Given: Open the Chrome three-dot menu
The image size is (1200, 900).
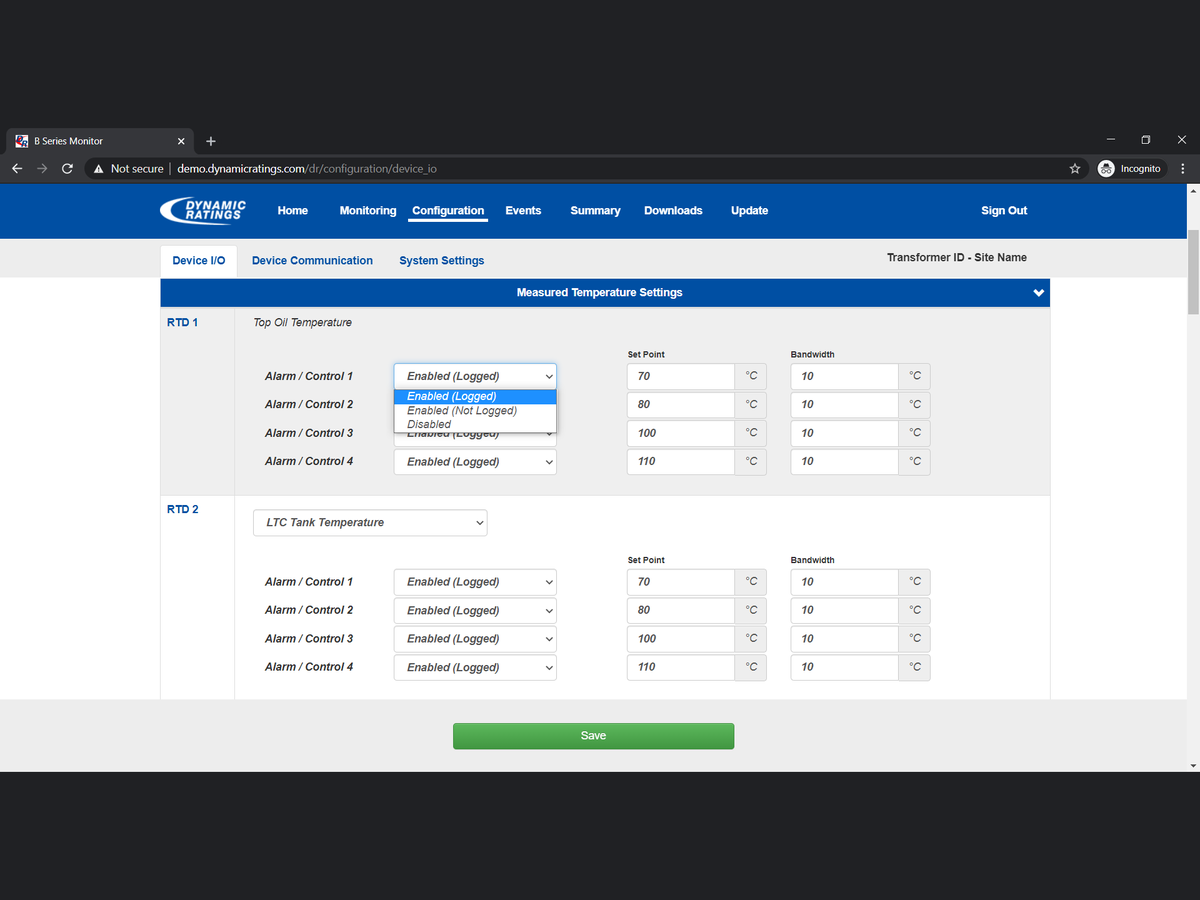Looking at the screenshot, I should tap(1183, 169).
